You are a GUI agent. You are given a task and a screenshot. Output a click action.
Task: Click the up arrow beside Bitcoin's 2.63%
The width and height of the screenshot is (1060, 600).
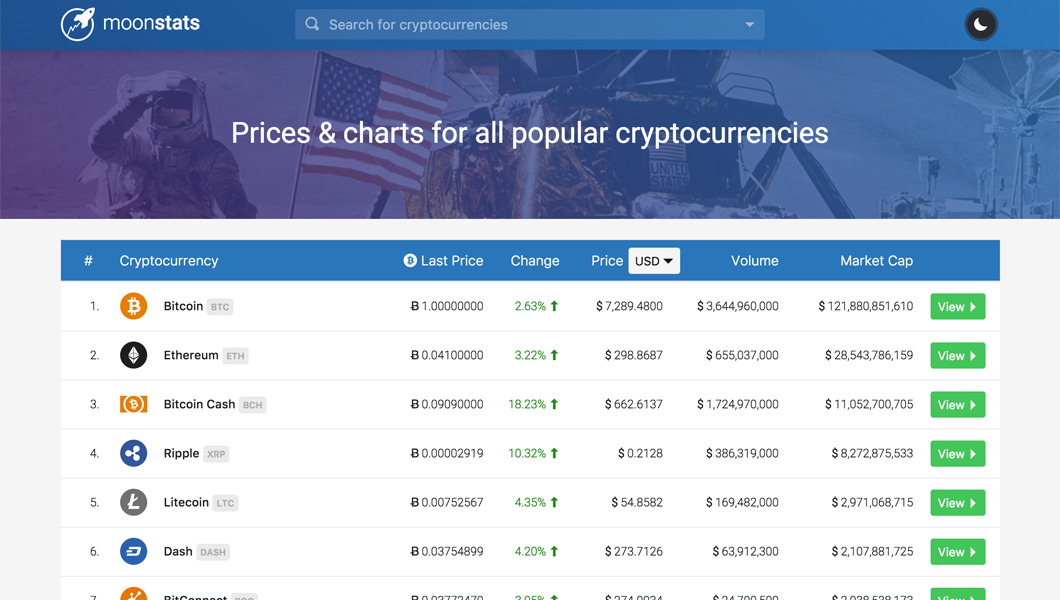[554, 306]
